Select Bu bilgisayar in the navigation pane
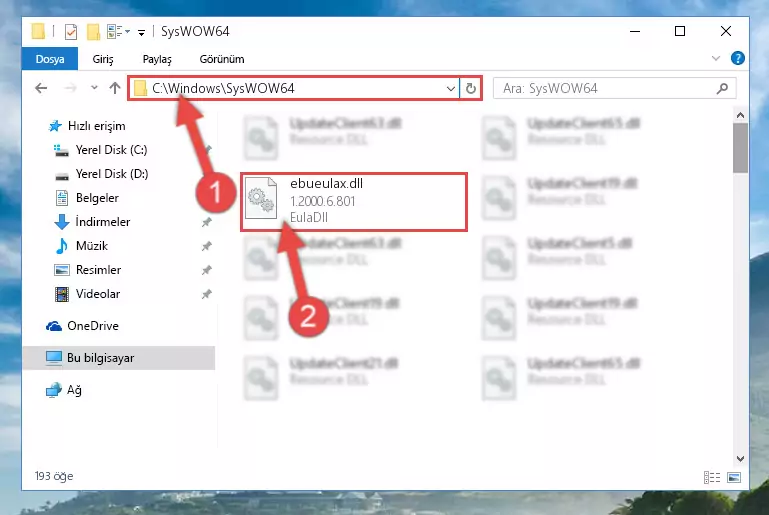The image size is (769, 515). (118, 358)
